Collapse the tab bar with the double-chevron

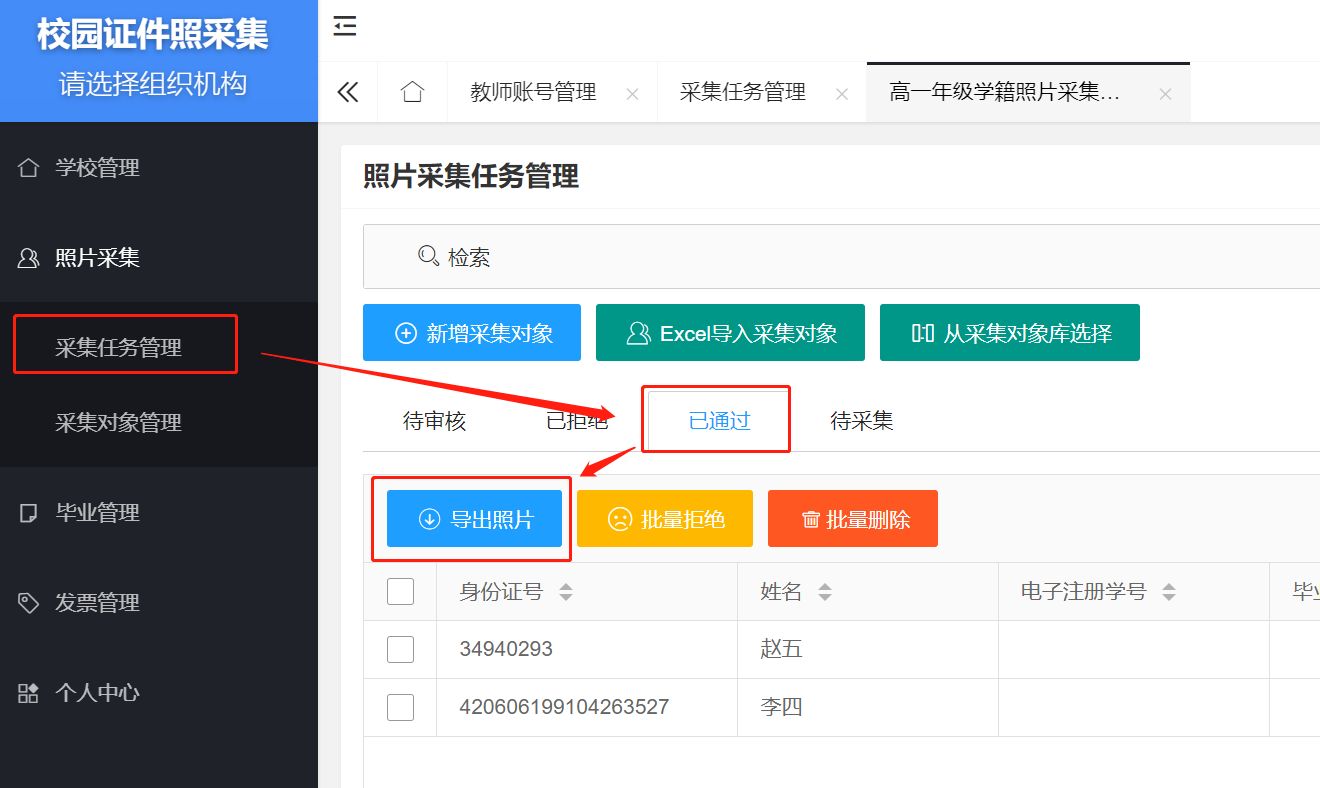(348, 91)
